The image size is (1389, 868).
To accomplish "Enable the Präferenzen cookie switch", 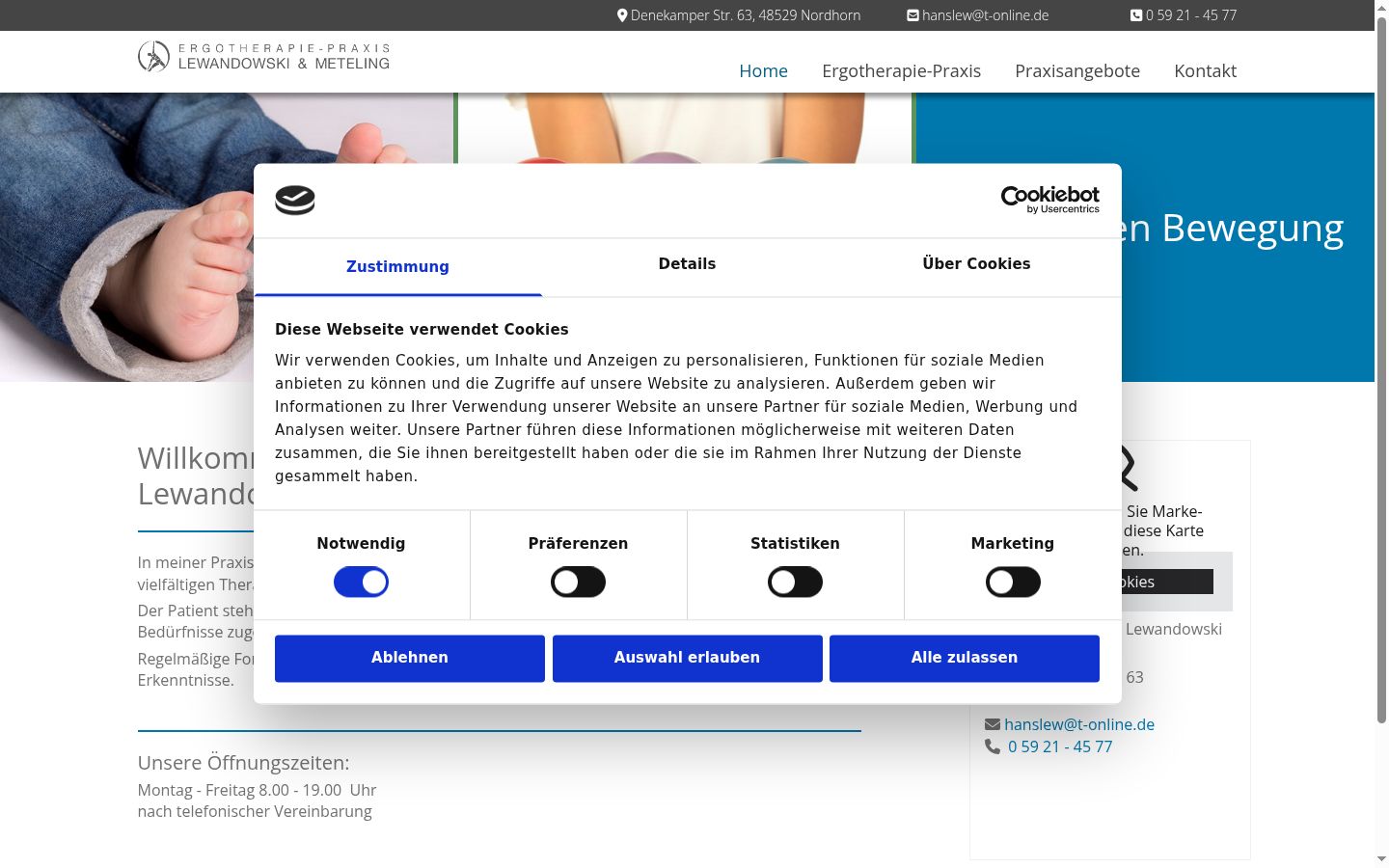I will point(578,583).
